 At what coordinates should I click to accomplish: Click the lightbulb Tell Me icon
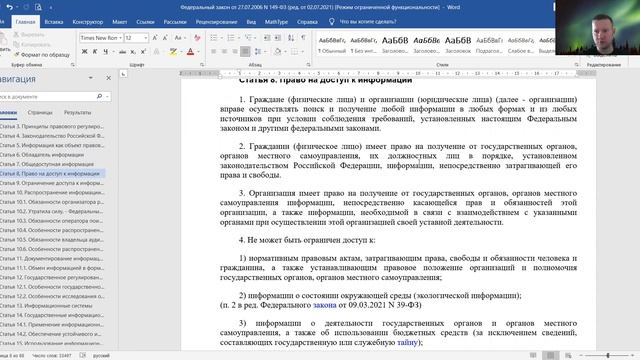click(x=331, y=22)
